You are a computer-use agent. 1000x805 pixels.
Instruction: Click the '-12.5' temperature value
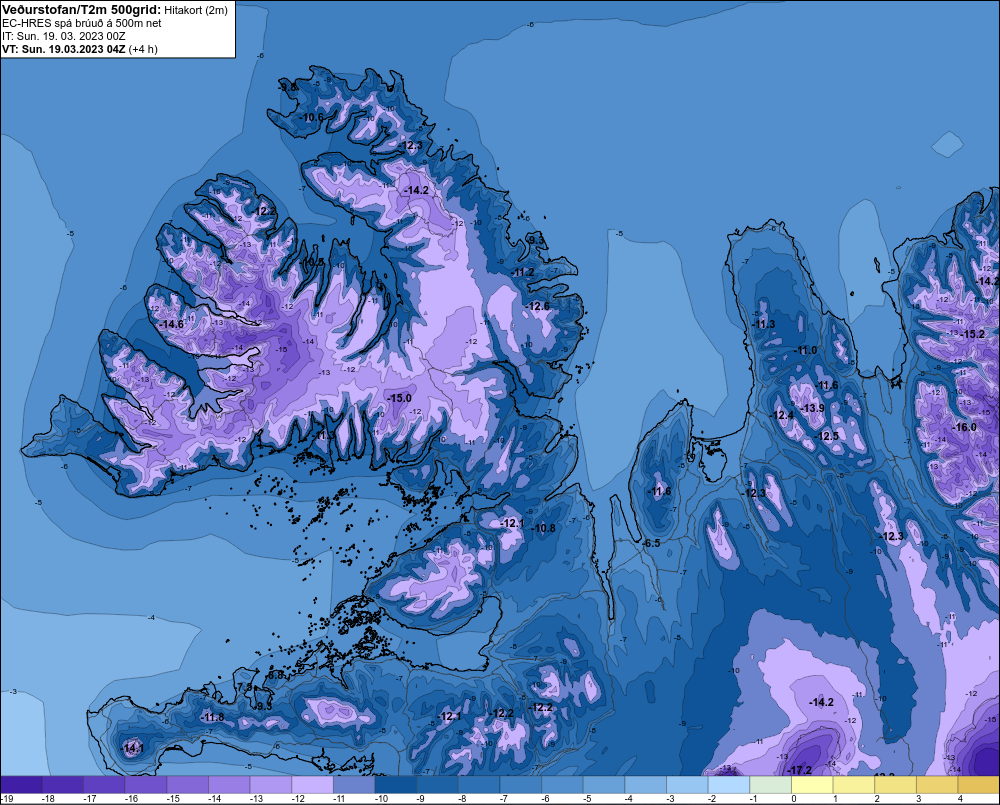coord(827,436)
